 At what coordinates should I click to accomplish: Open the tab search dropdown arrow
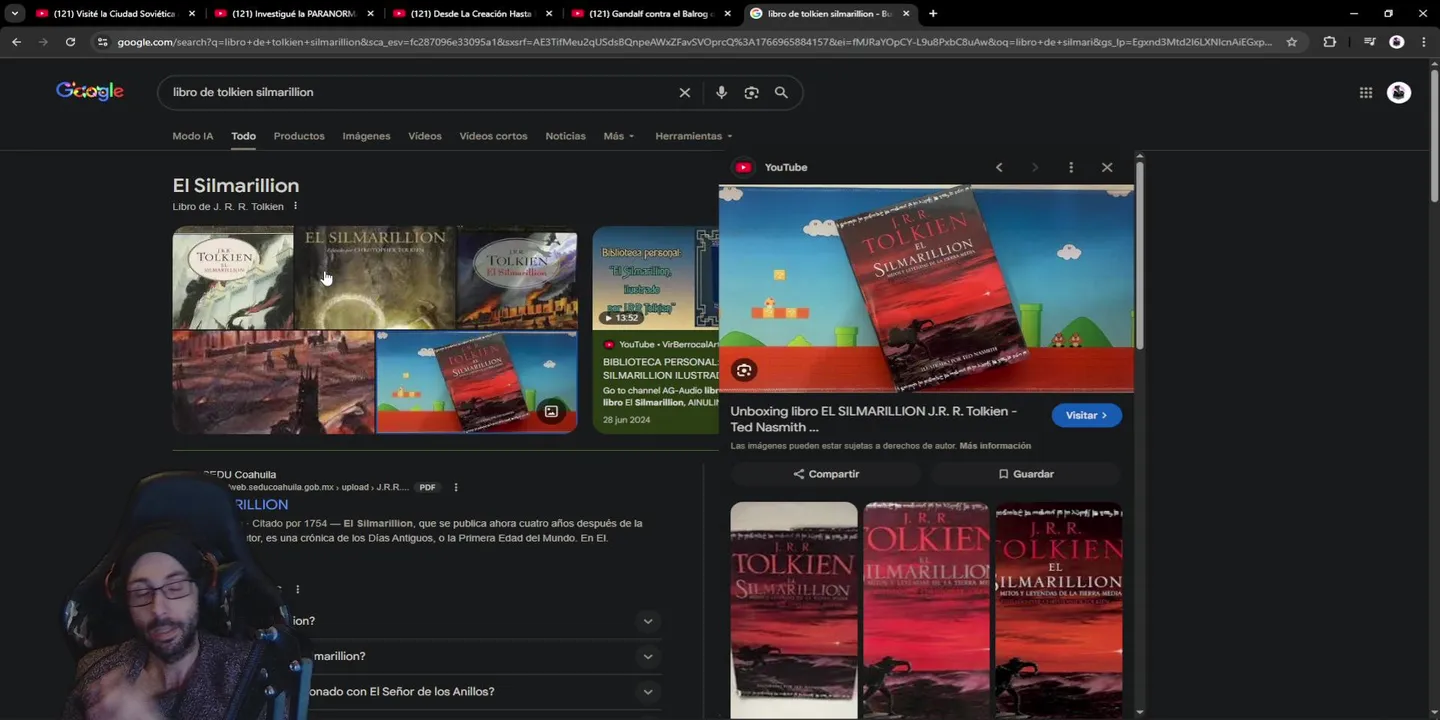pyautogui.click(x=14, y=13)
